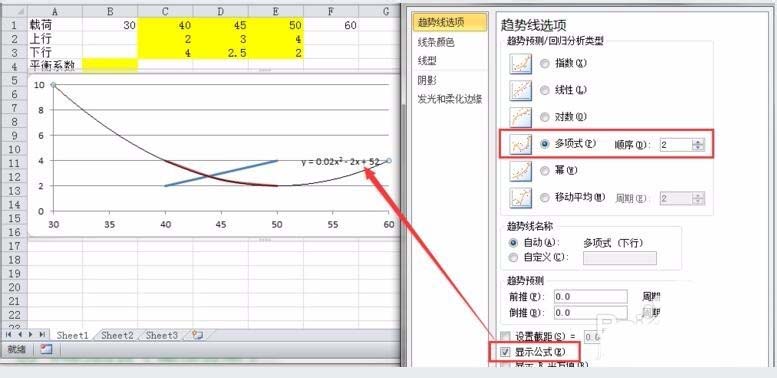The height and width of the screenshot is (378, 777).
Task: Click previous sheet navigation arrow
Action: tap(20, 335)
